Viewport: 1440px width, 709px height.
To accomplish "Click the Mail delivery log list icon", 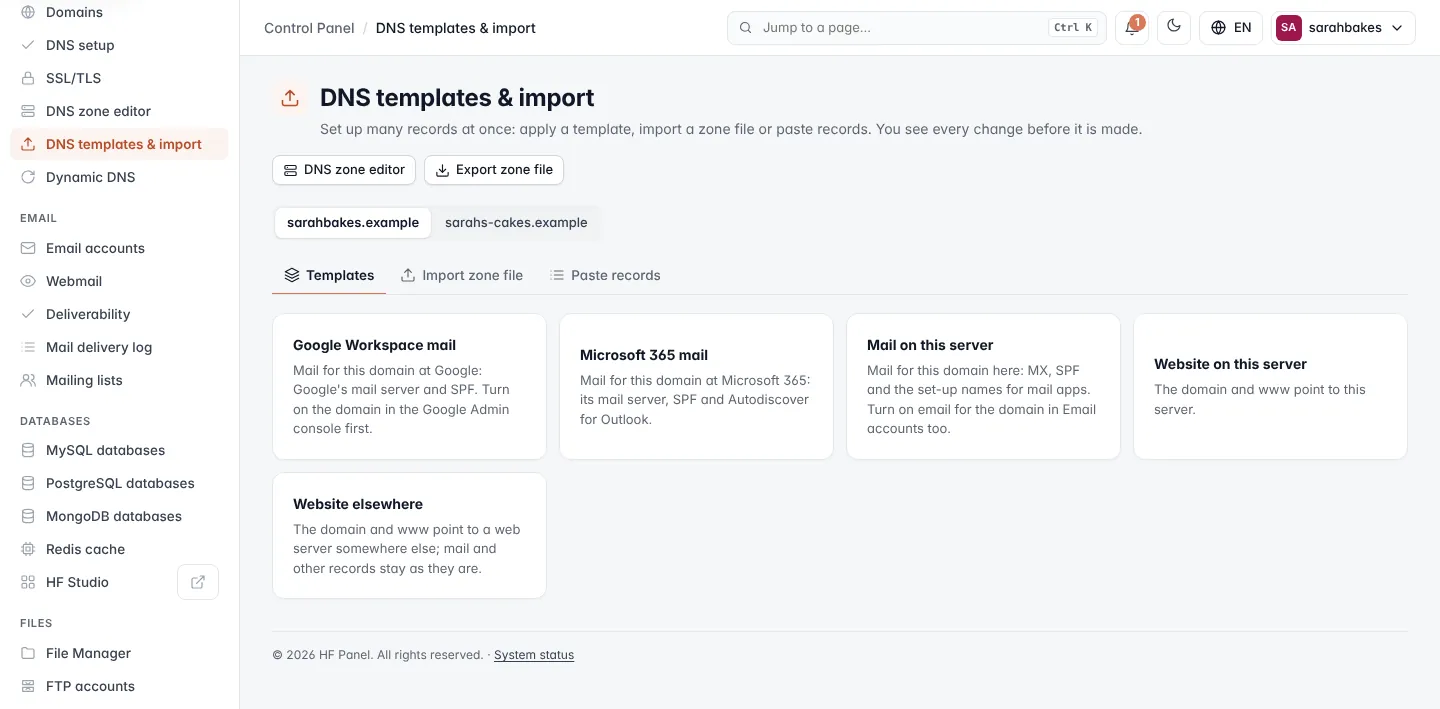I will (28, 347).
